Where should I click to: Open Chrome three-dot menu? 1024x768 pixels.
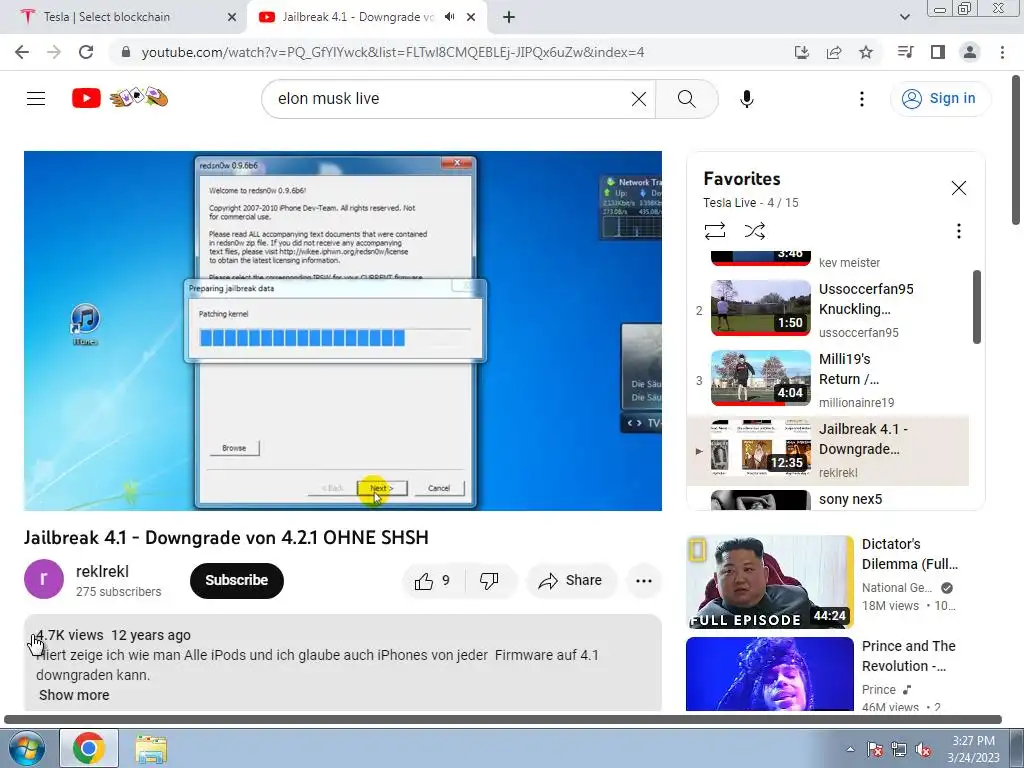(1002, 52)
